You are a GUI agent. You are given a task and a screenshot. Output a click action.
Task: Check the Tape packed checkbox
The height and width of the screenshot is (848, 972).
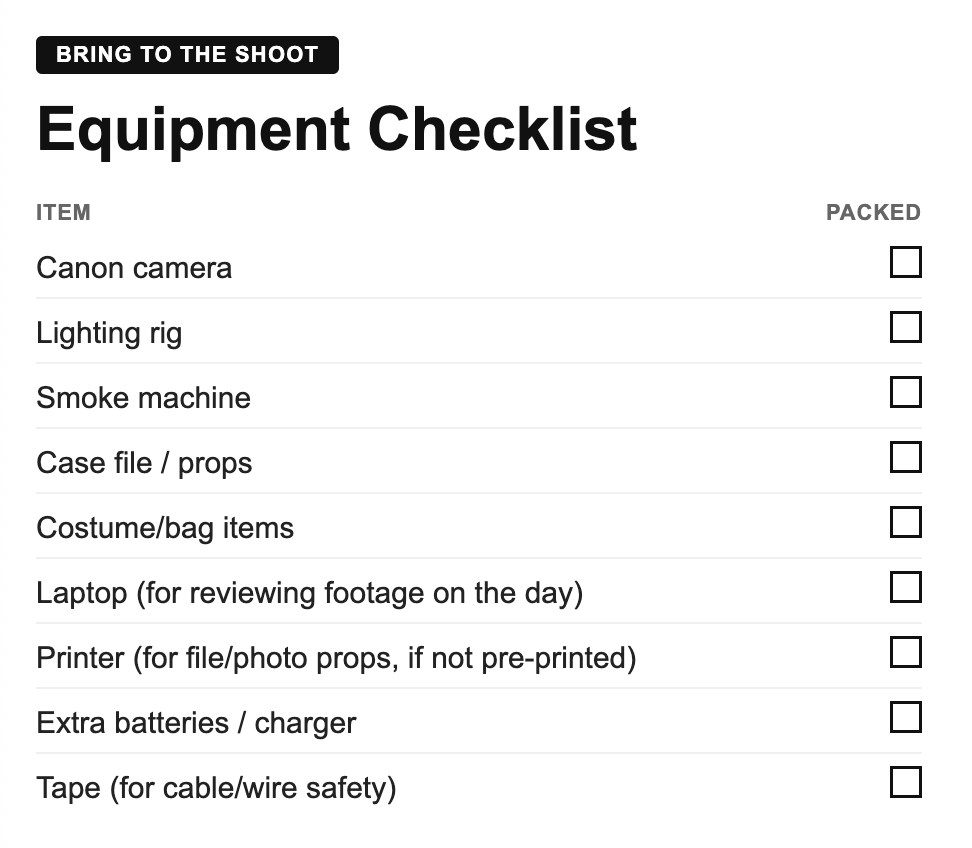[906, 782]
